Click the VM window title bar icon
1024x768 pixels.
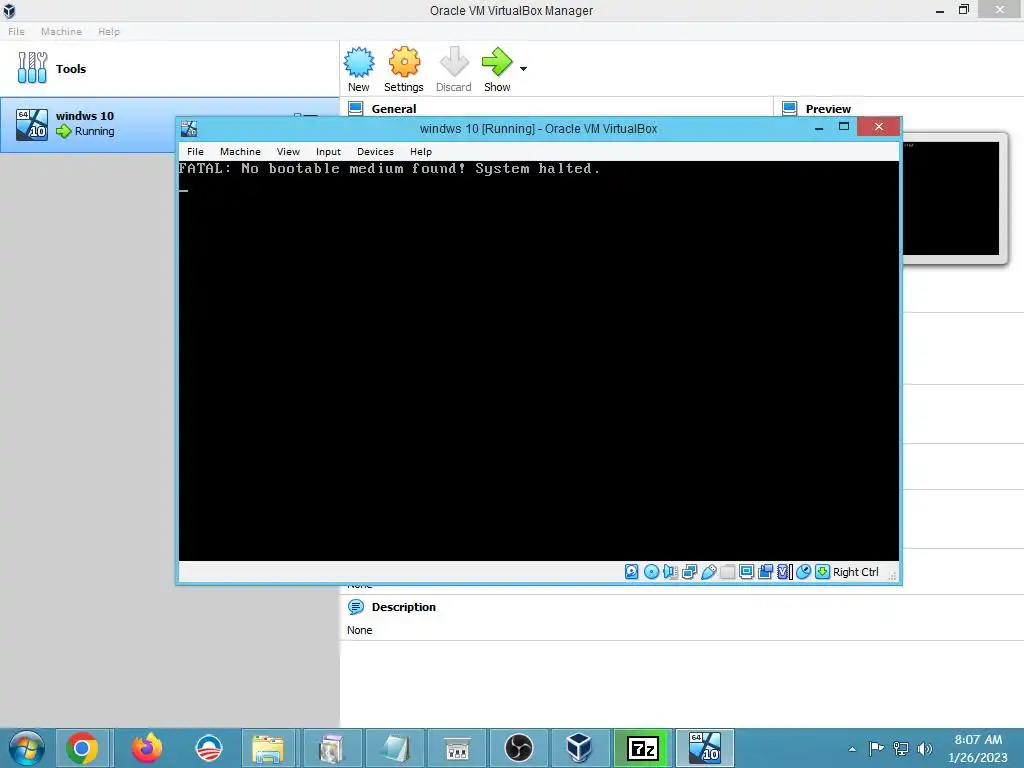point(189,129)
